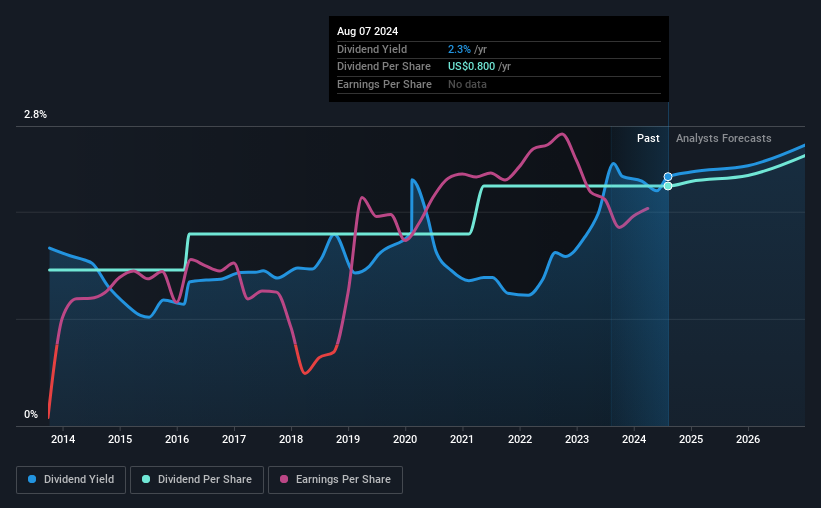Click the 2019 x-axis year label
This screenshot has width=821, height=508.
coord(348,439)
